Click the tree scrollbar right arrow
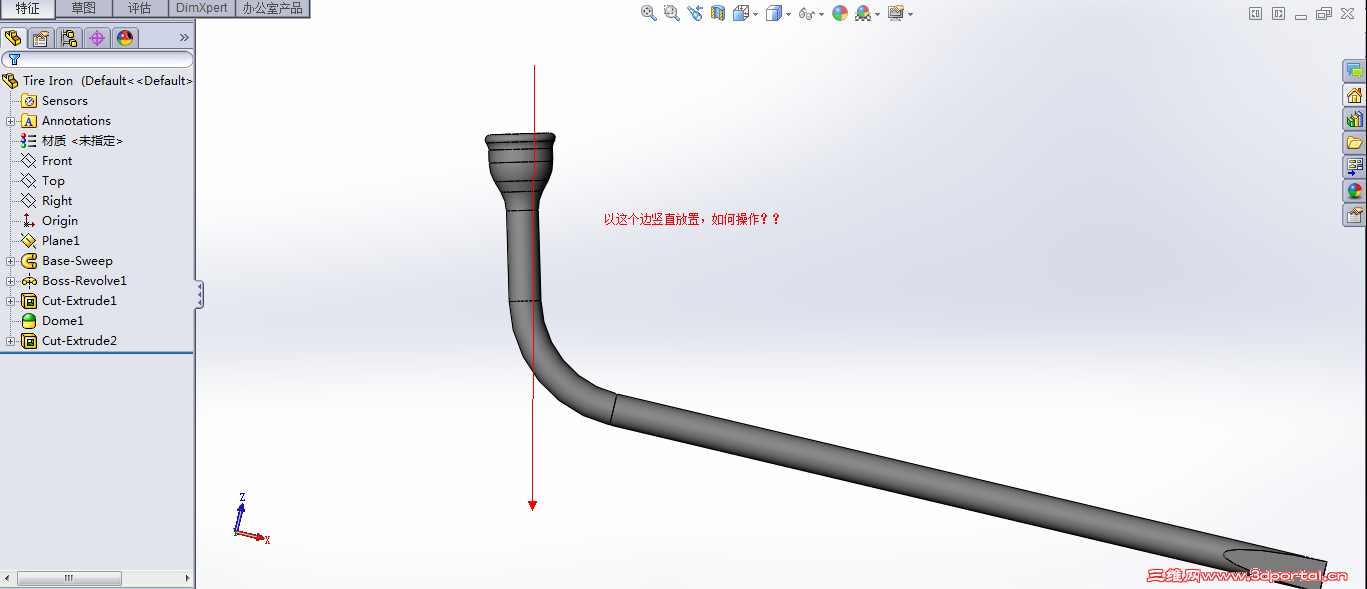The height and width of the screenshot is (589, 1367). (x=187, y=578)
